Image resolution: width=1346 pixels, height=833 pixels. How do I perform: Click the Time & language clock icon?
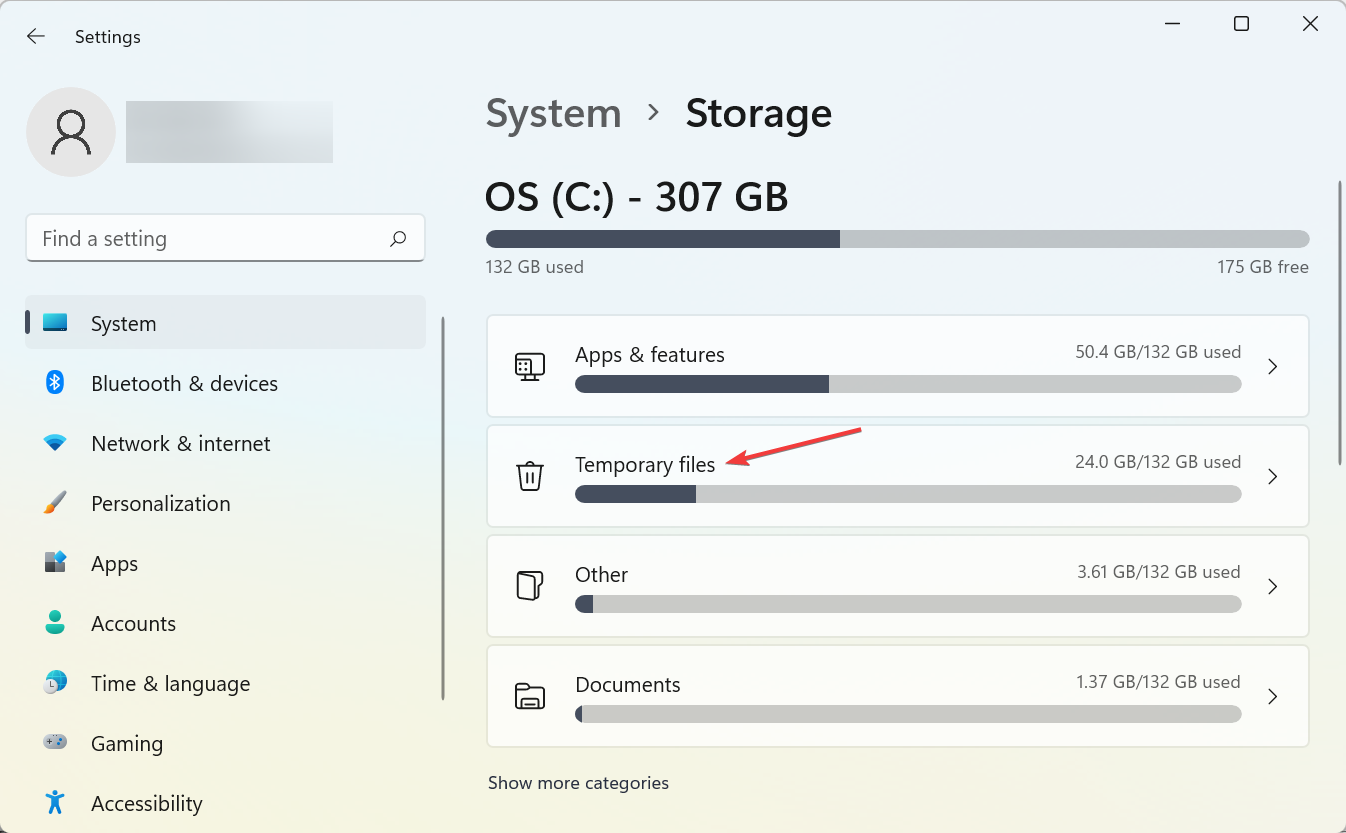(x=55, y=683)
